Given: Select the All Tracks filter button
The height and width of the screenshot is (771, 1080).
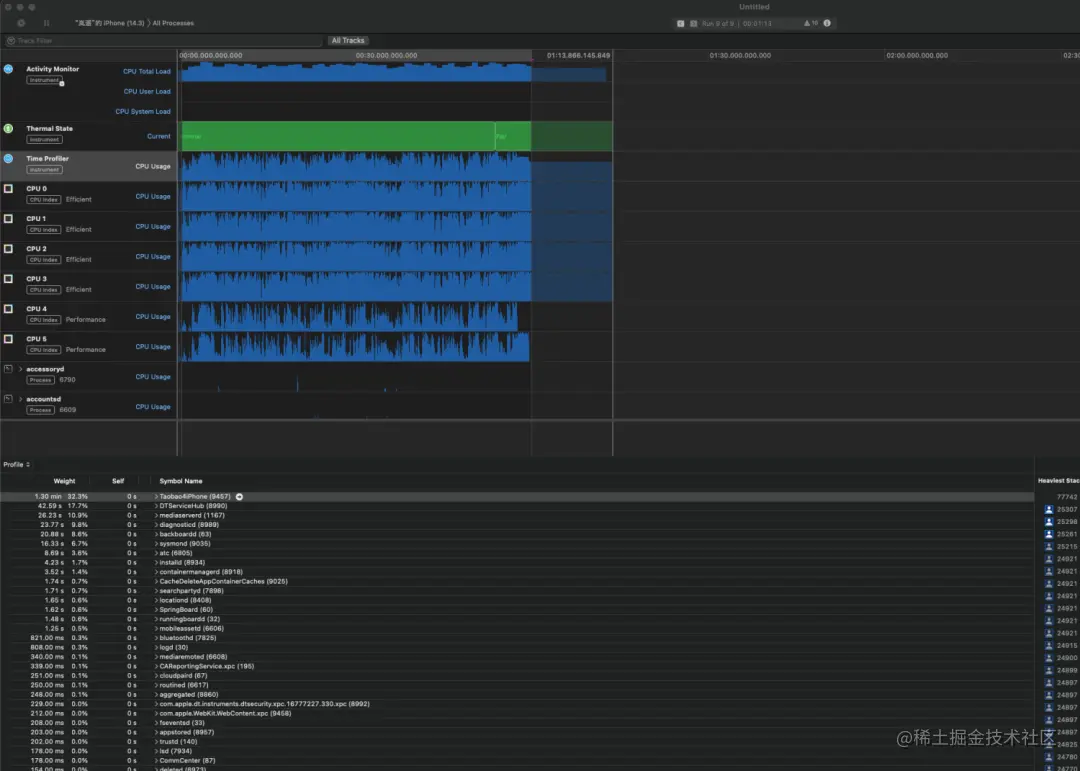Looking at the screenshot, I should 348,41.
